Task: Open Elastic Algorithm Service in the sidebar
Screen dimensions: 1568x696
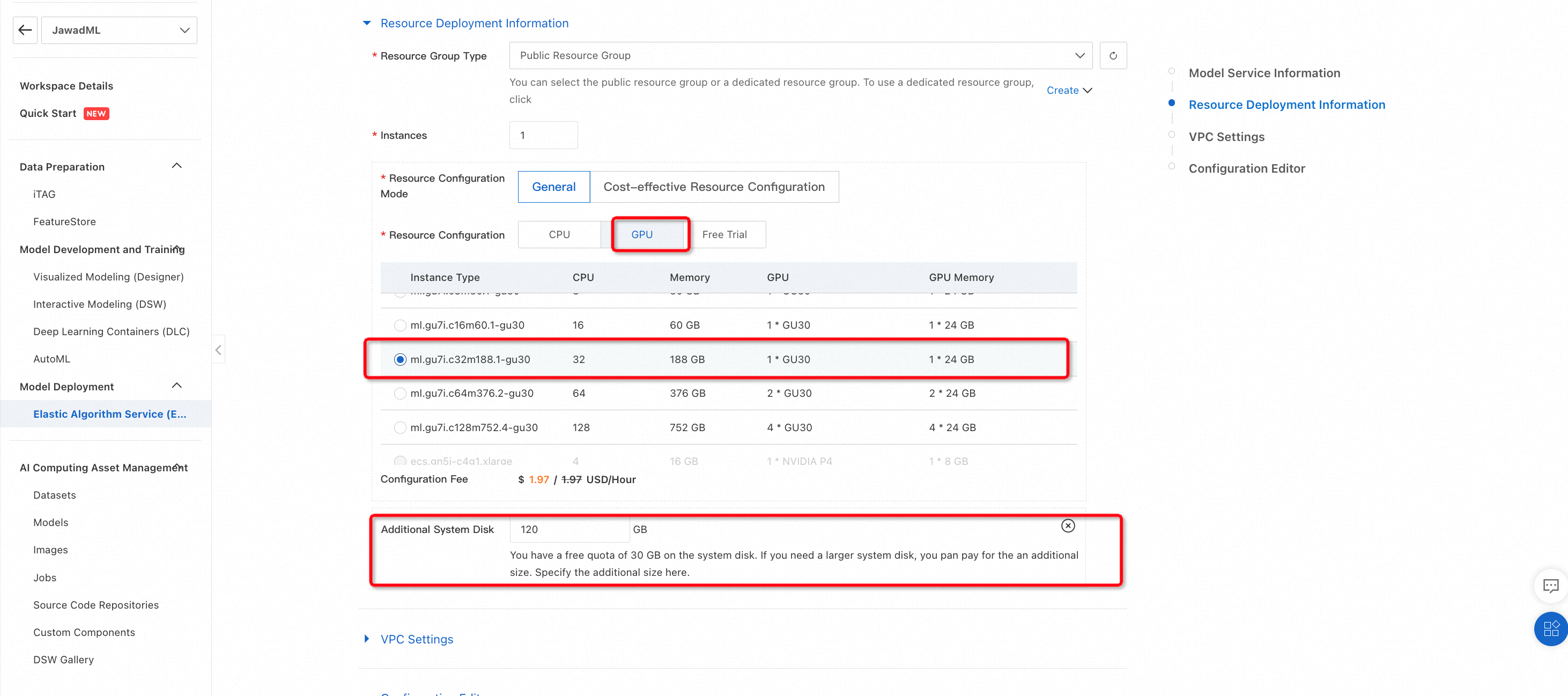Action: click(x=109, y=414)
